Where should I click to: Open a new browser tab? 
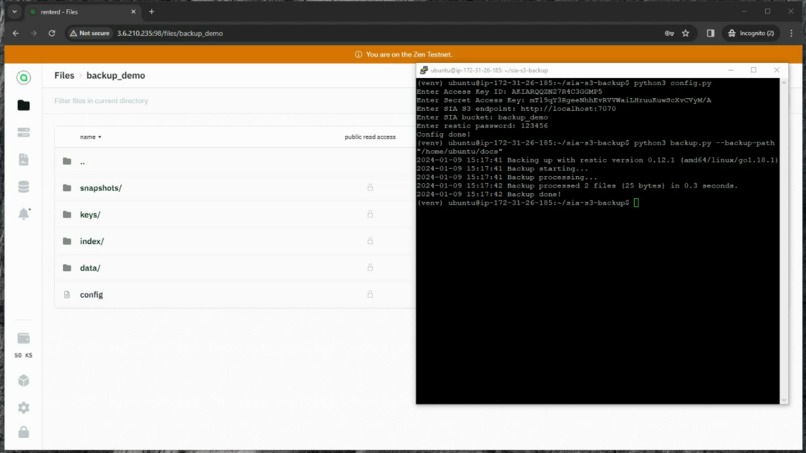[151, 12]
